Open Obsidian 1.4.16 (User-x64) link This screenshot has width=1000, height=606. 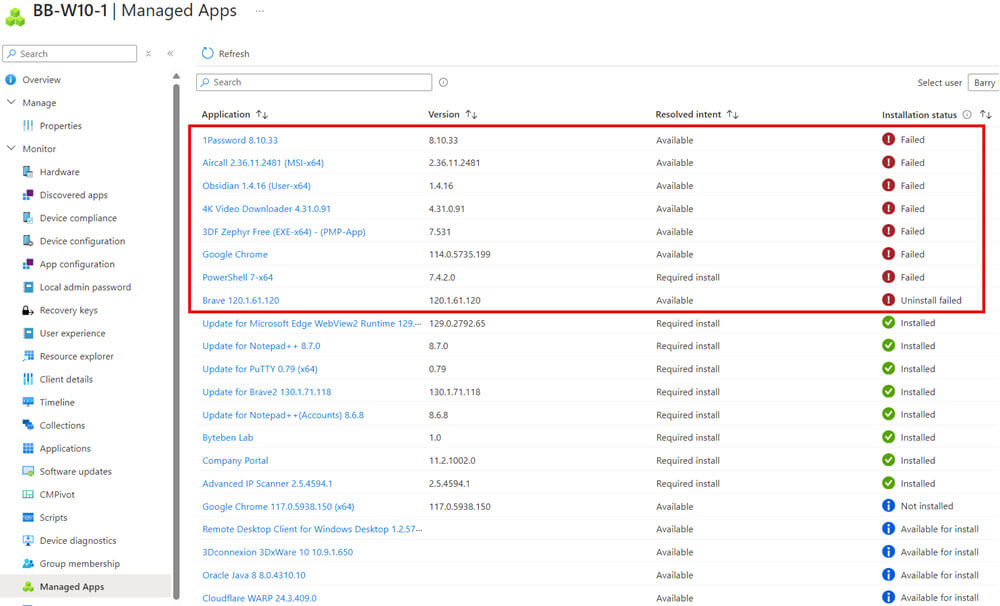(x=256, y=186)
